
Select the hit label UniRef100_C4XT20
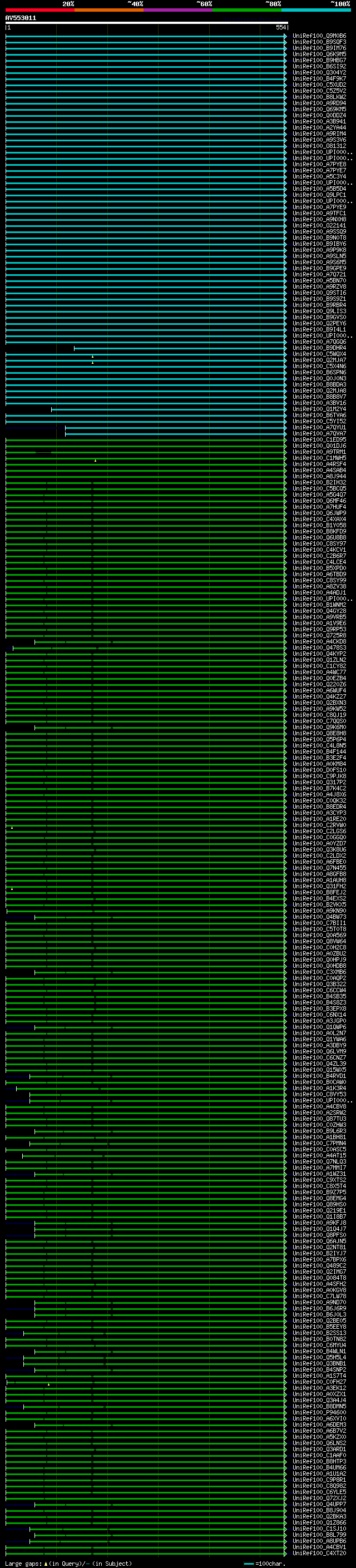pyautogui.click(x=319, y=1553)
